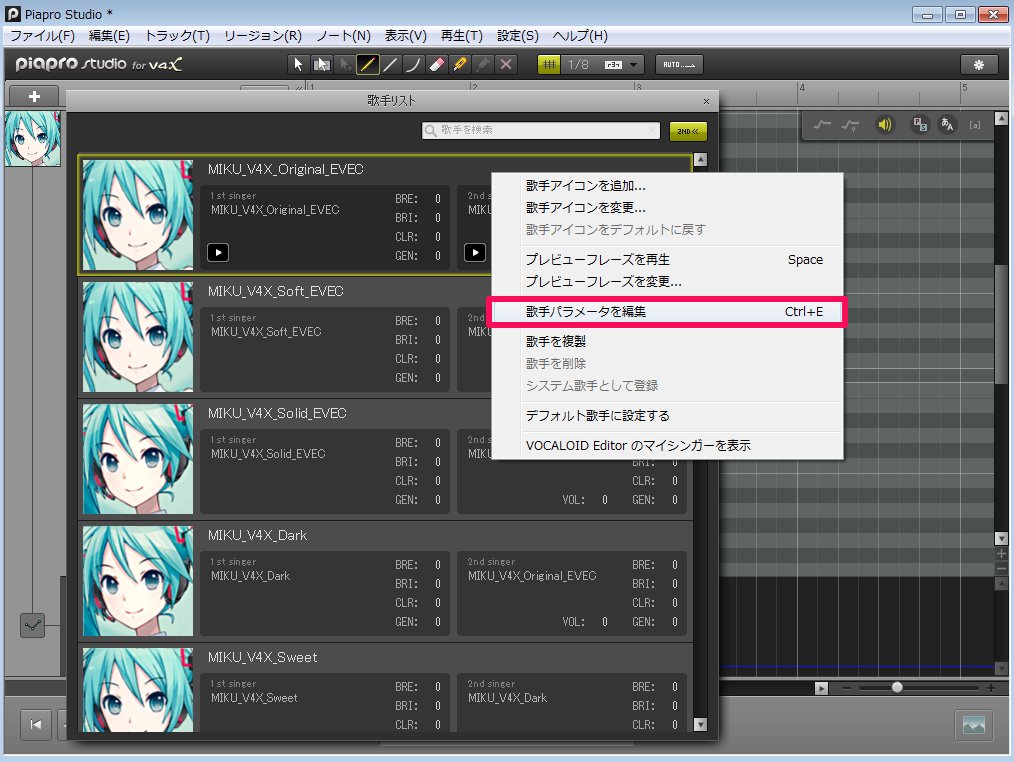Click horizontal scrollbar right arrow button
The image size is (1014, 762).
[x=821, y=688]
